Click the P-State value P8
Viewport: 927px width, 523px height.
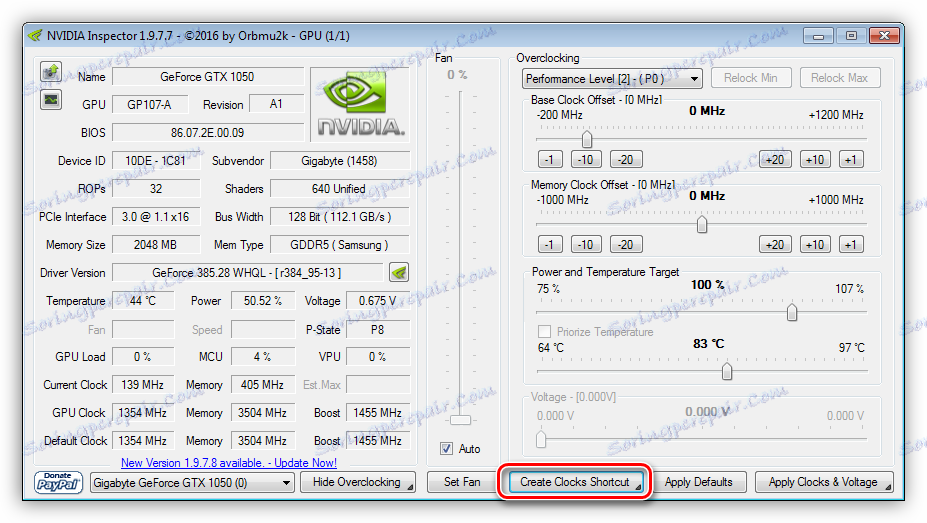pyautogui.click(x=378, y=329)
